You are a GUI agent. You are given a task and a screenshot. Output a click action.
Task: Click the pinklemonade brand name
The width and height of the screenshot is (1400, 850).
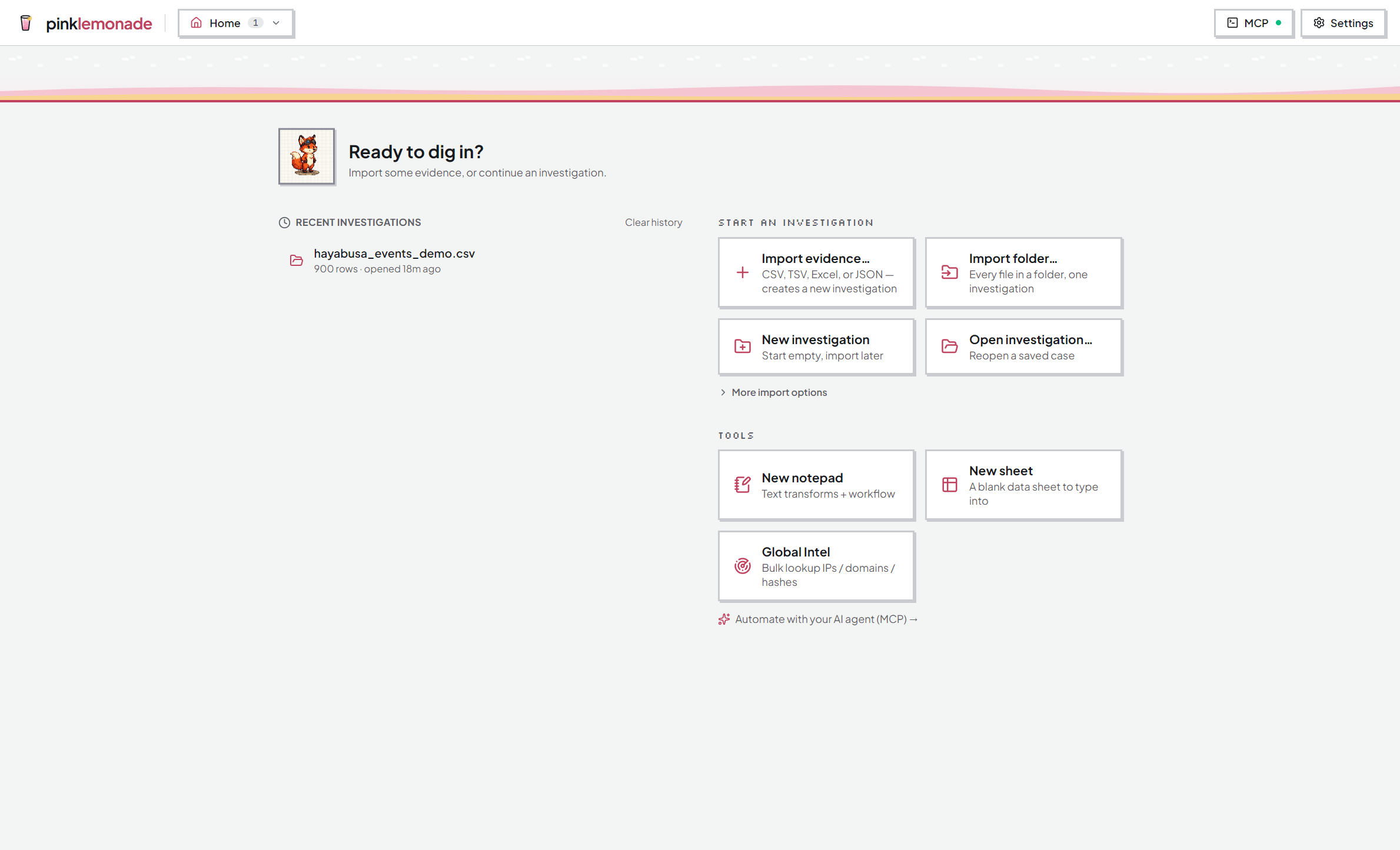[99, 24]
